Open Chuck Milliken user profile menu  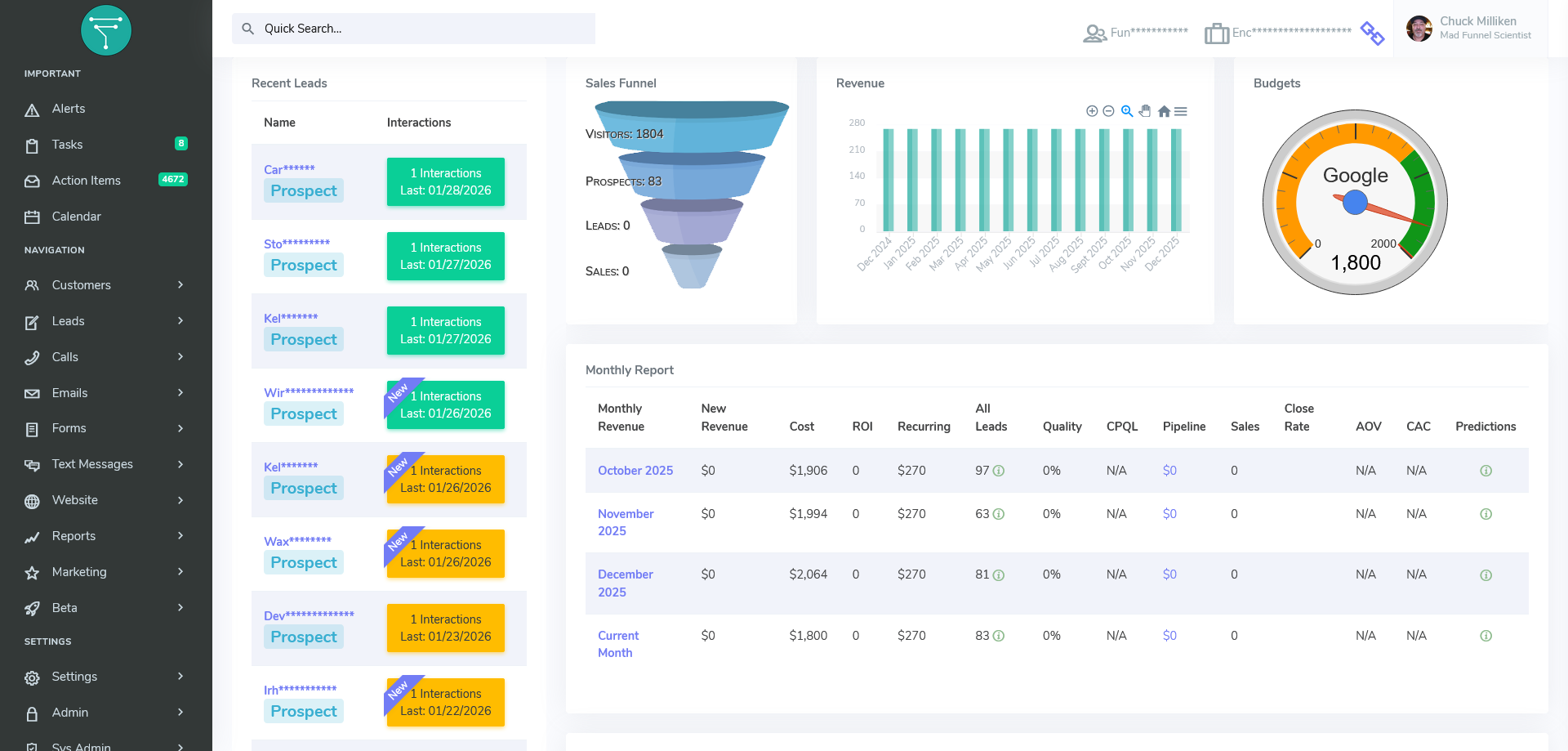(1469, 28)
